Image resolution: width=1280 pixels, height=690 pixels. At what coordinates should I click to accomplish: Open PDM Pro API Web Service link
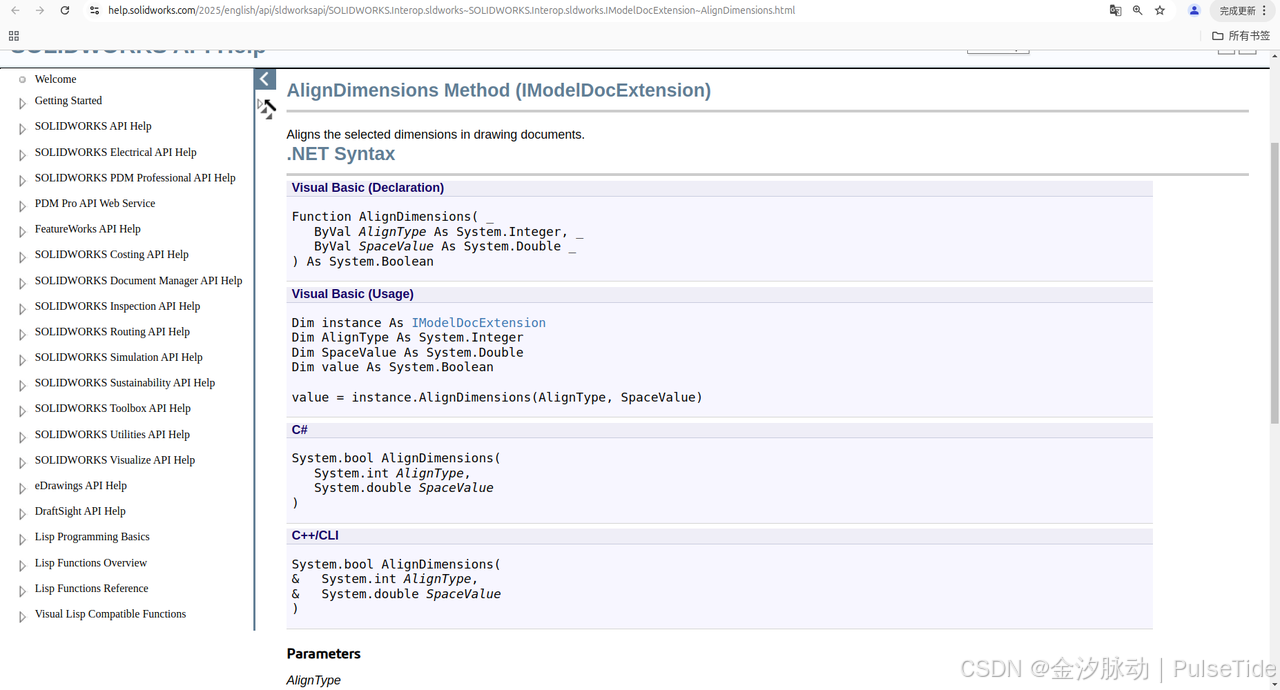tap(95, 203)
